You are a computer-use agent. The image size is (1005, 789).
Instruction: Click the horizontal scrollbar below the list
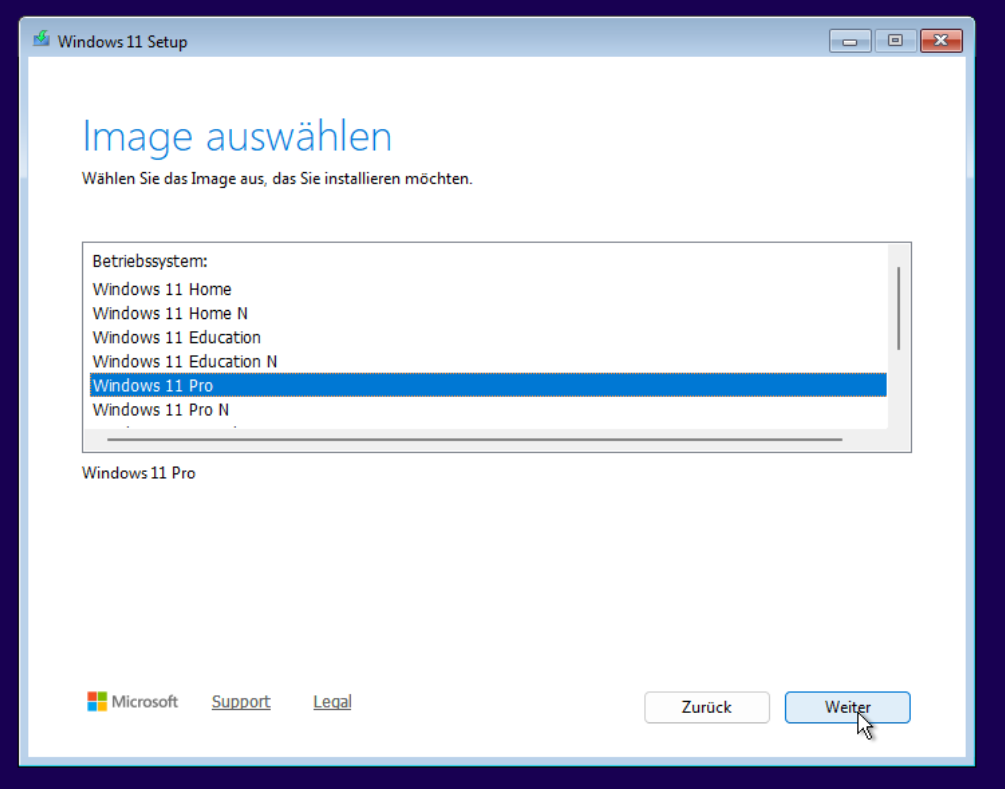tap(474, 440)
